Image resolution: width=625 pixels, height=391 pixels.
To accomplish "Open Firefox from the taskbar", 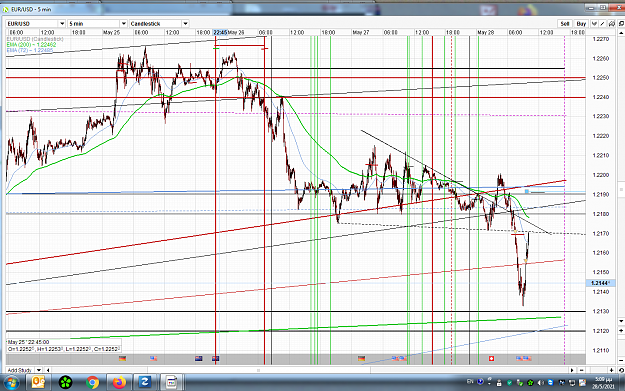I will [119, 383].
